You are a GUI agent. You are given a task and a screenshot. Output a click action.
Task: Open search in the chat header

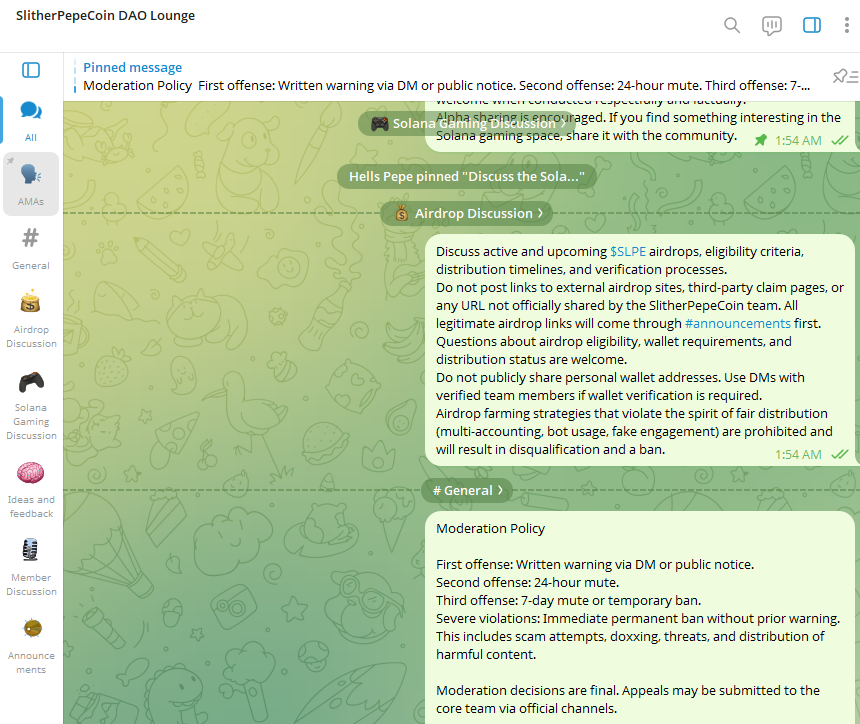[x=732, y=25]
